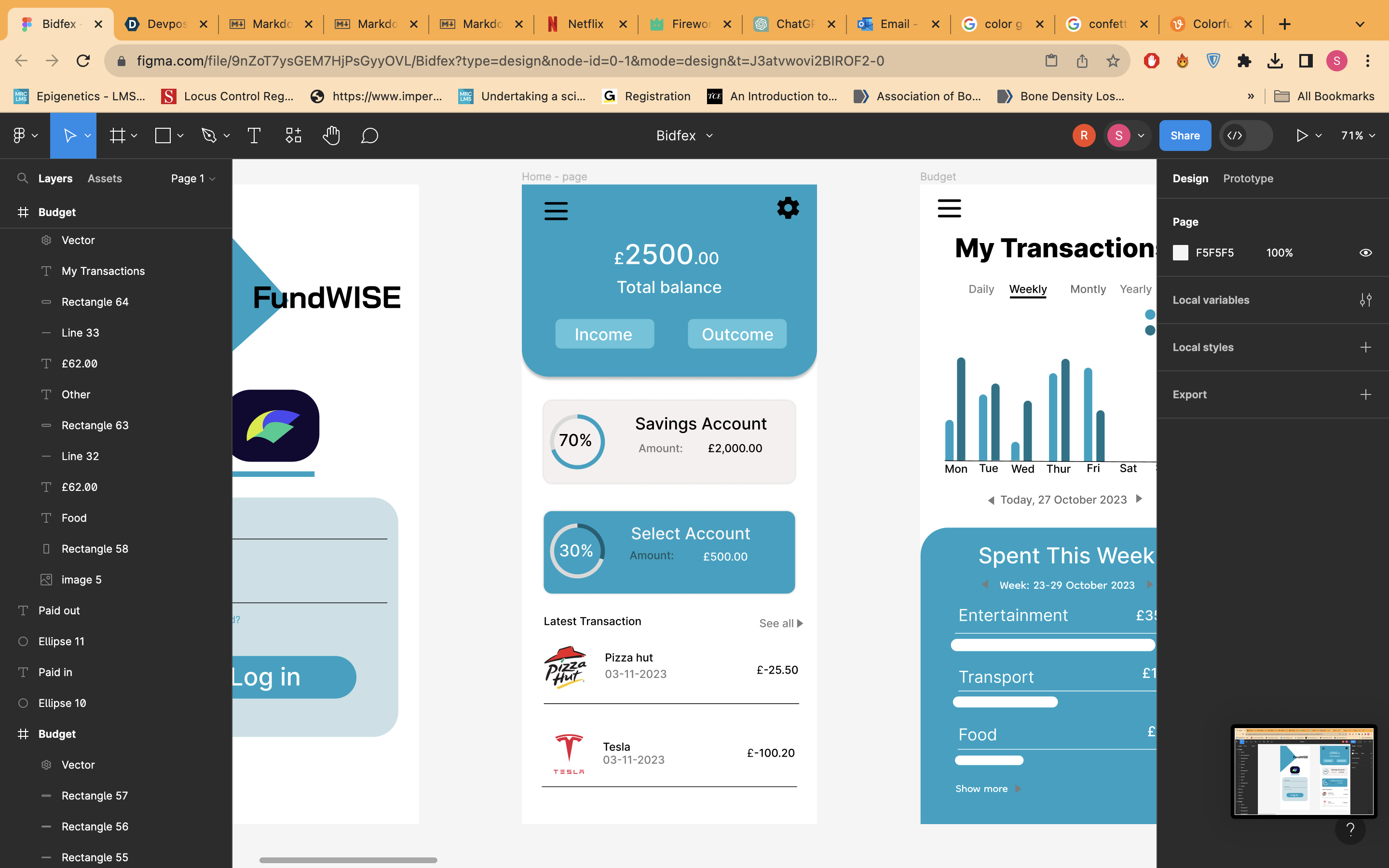This screenshot has height=868, width=1389.
Task: Toggle page background visibility eye
Action: click(x=1365, y=253)
